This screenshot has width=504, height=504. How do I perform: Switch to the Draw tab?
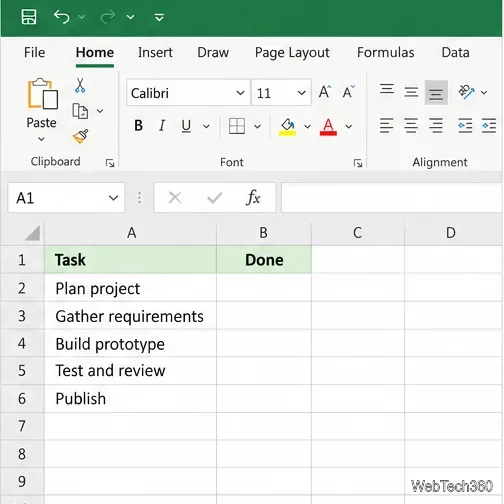click(x=213, y=53)
